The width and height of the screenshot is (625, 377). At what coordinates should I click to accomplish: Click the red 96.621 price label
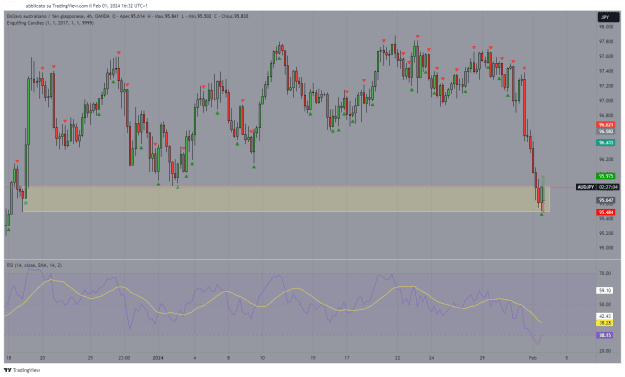tap(606, 125)
